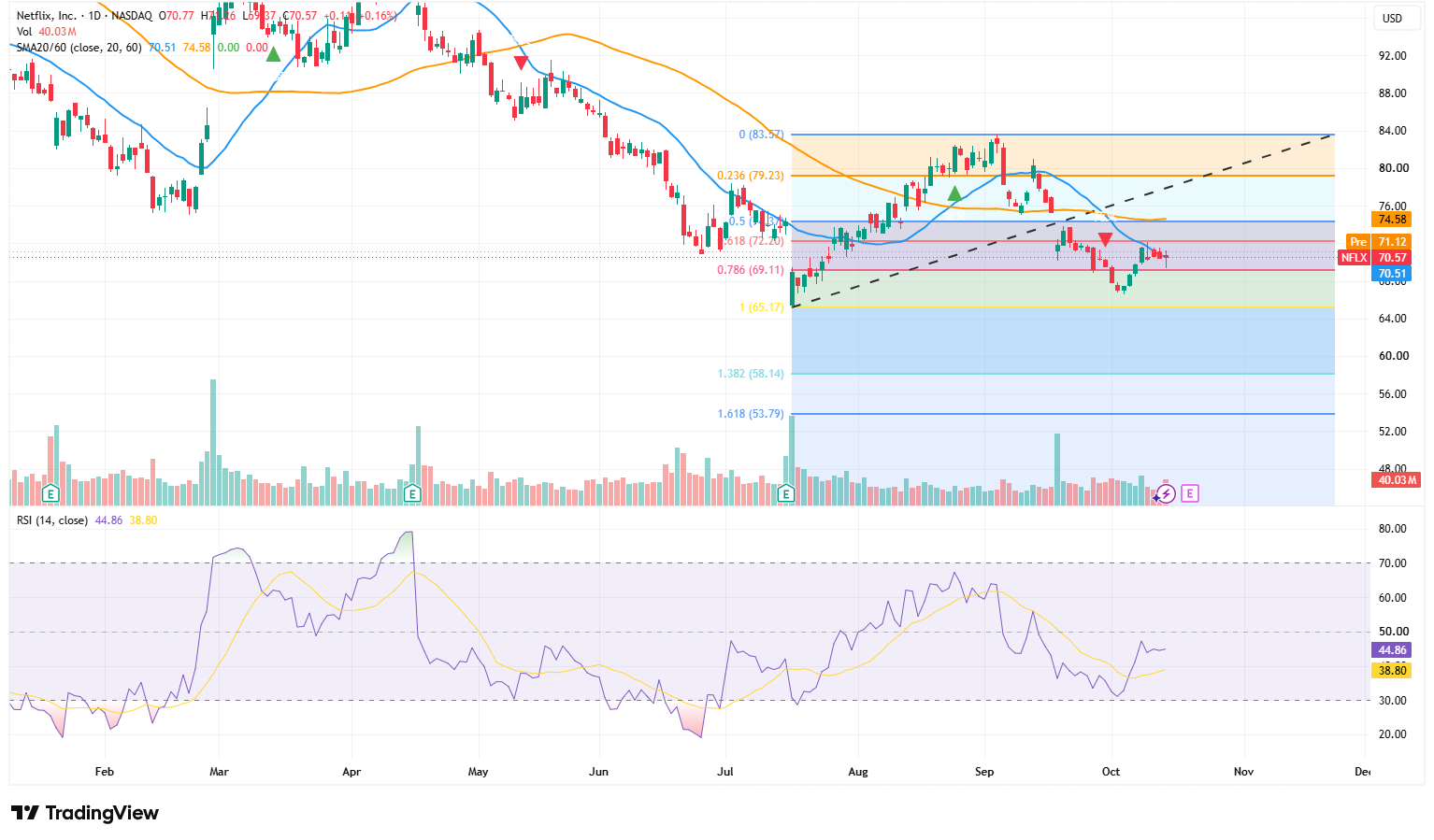Click the earnings E marker near February
The height and width of the screenshot is (840, 1434).
(50, 493)
